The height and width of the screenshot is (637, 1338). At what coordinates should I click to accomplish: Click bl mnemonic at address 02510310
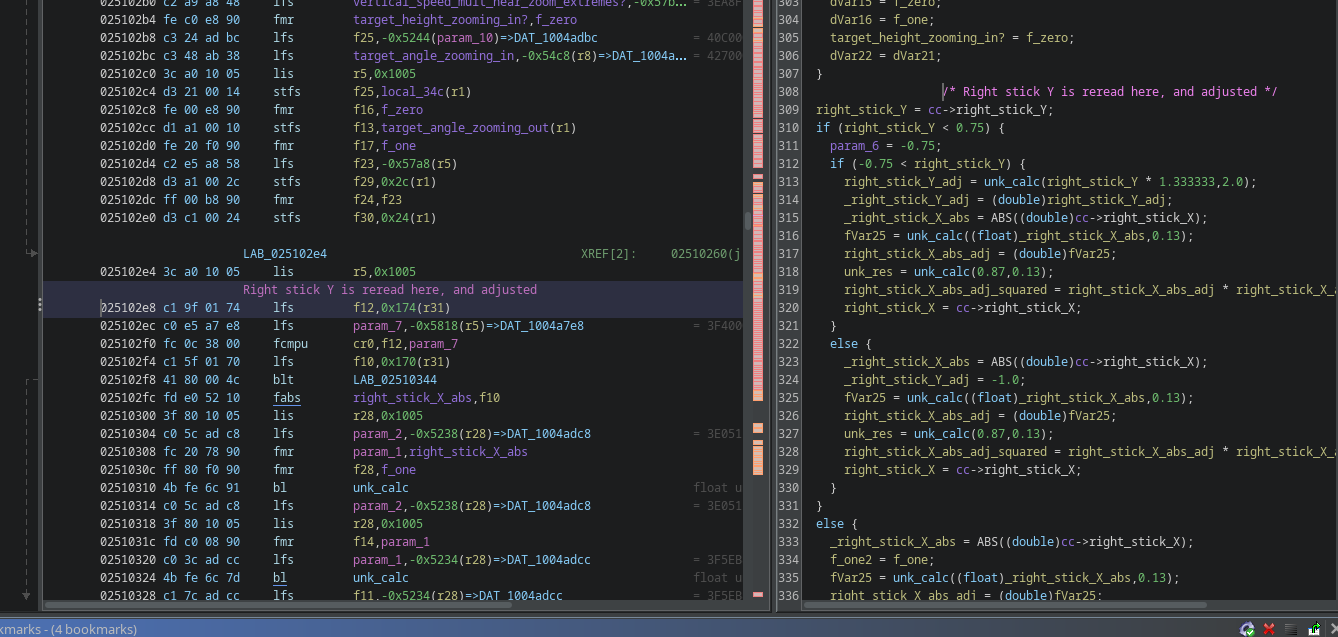pos(280,488)
